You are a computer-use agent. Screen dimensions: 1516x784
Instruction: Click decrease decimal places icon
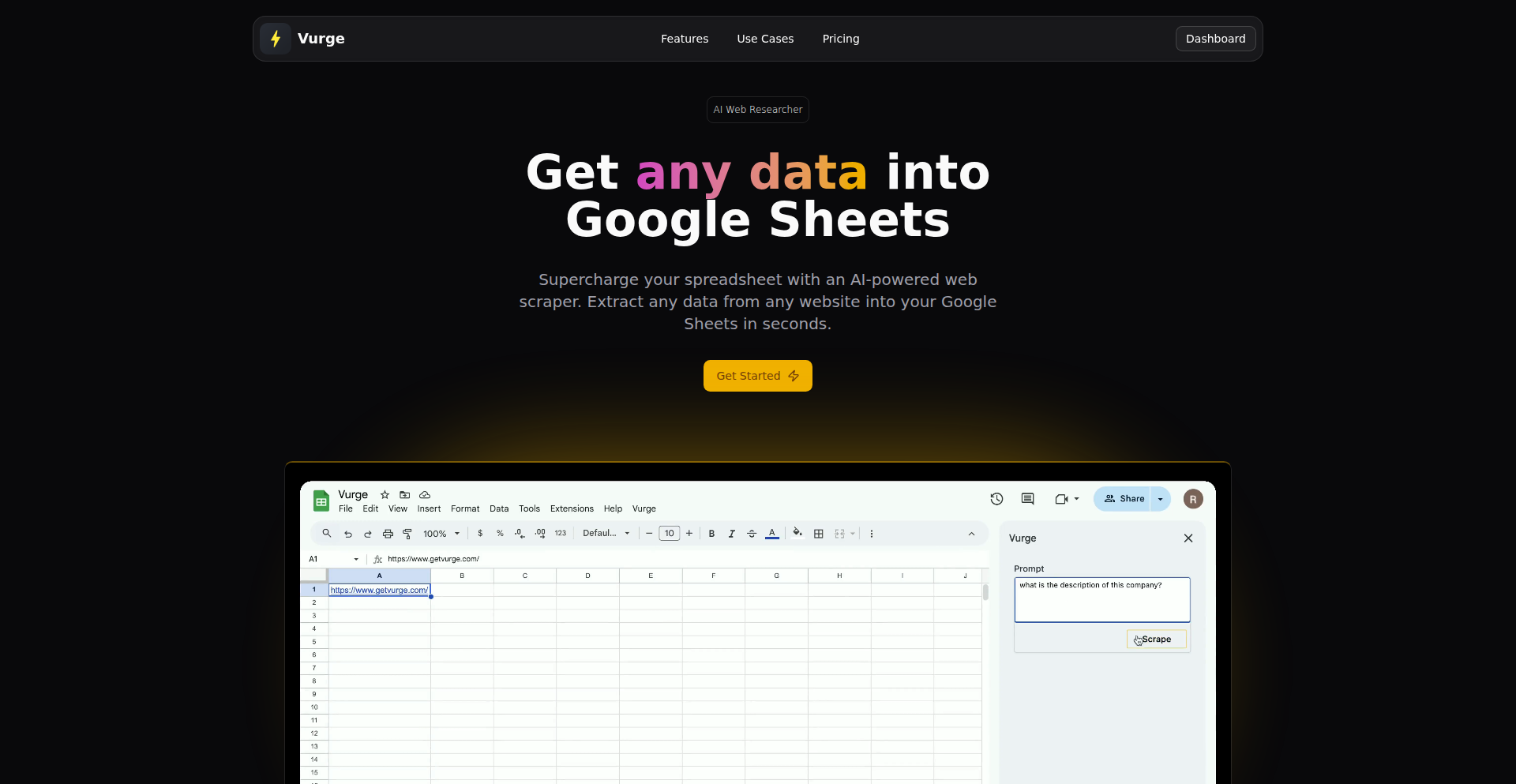[520, 534]
